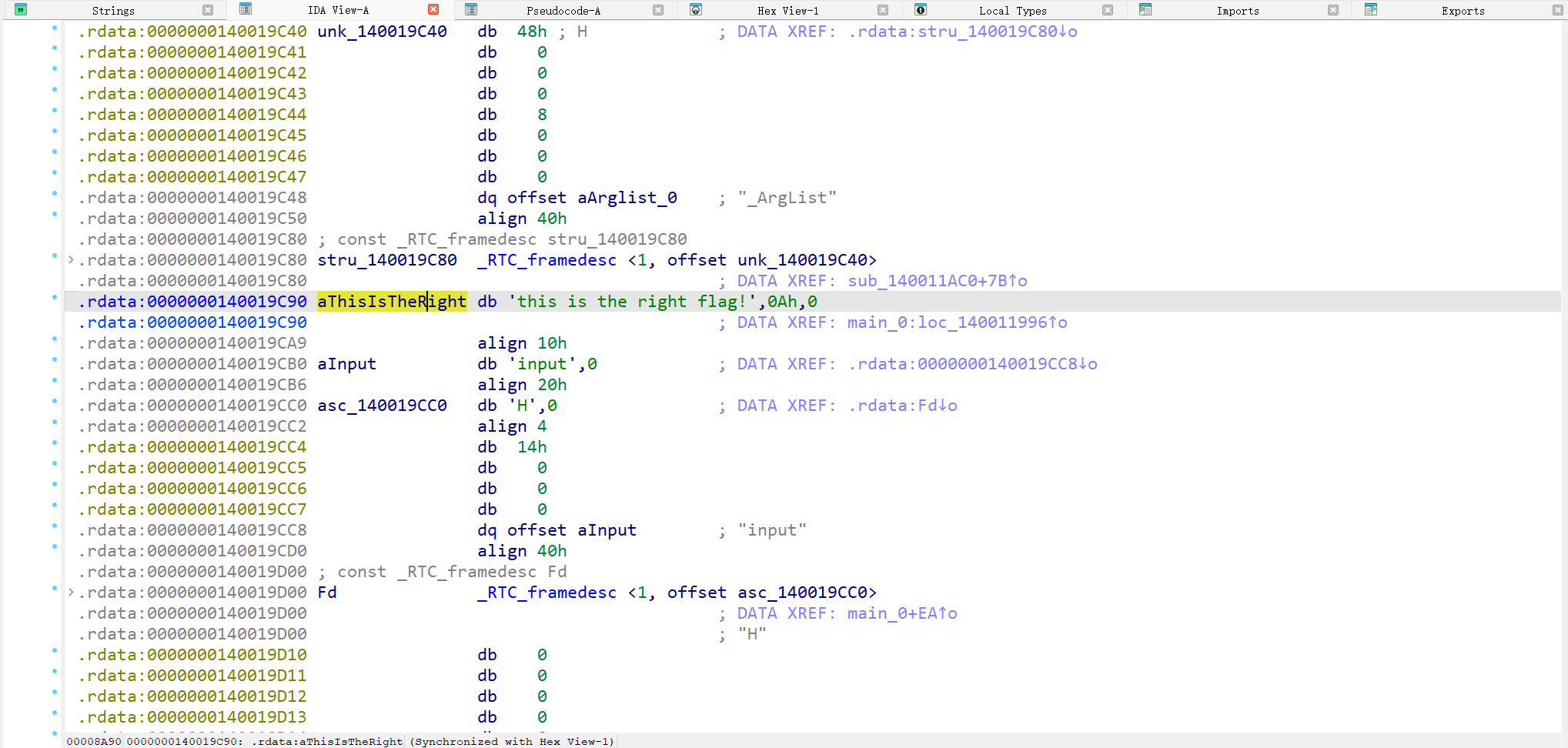Click the Local Types tab icon
This screenshot has height=748, width=1568.
pyautogui.click(x=921, y=10)
